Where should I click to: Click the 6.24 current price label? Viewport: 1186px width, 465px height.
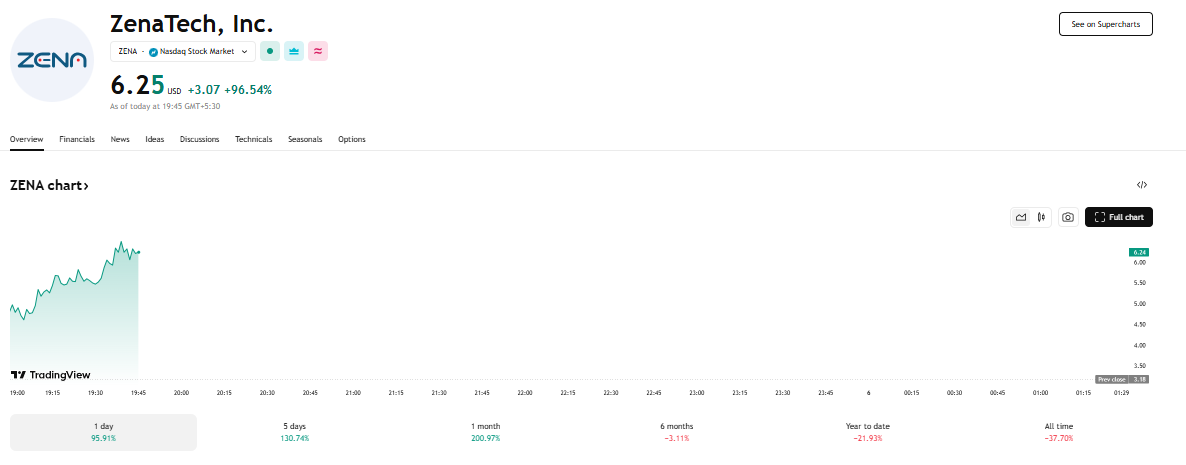(1139, 252)
